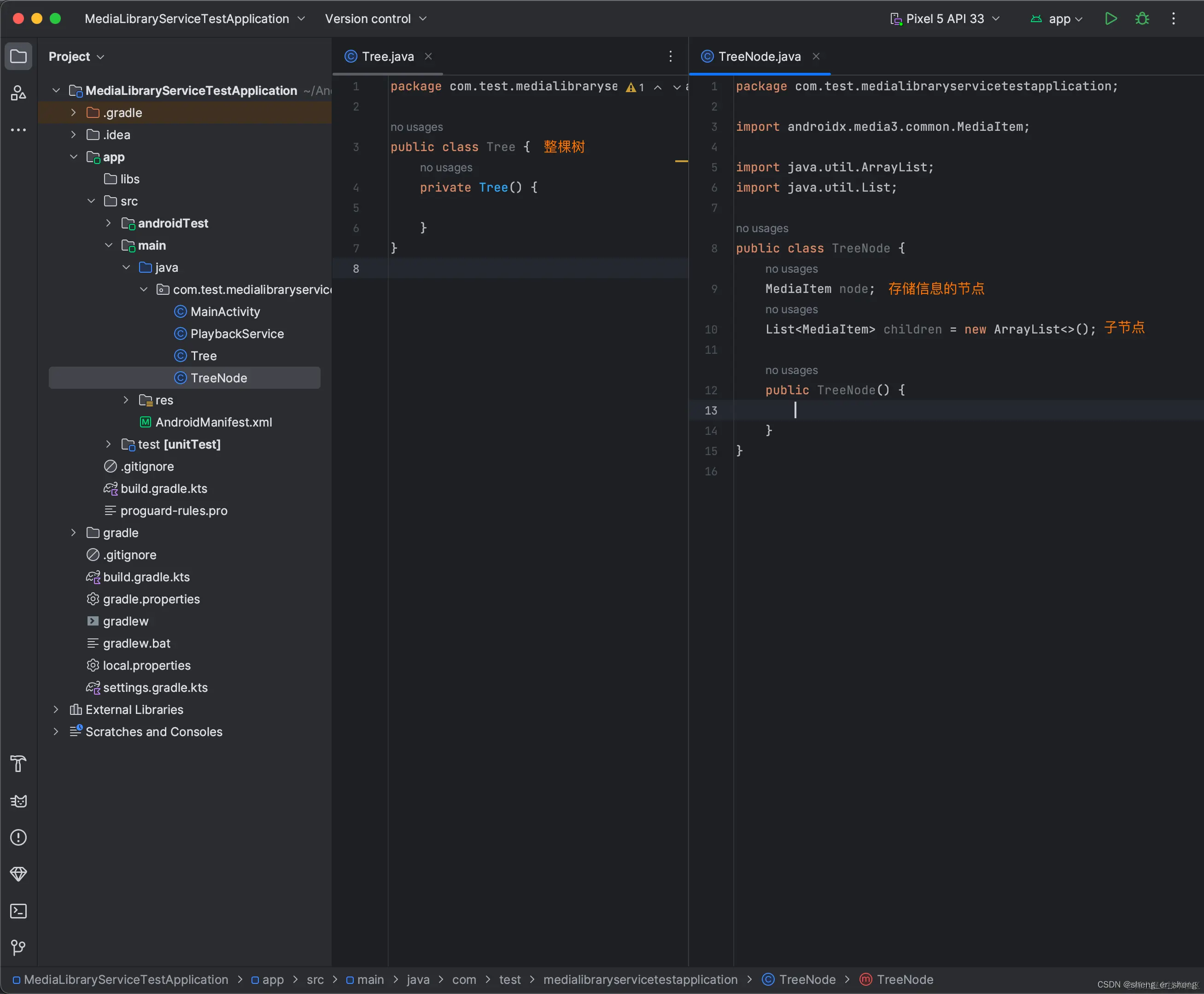Click the warning indicator in Tree.java editor
The image size is (1204, 994).
click(634, 87)
